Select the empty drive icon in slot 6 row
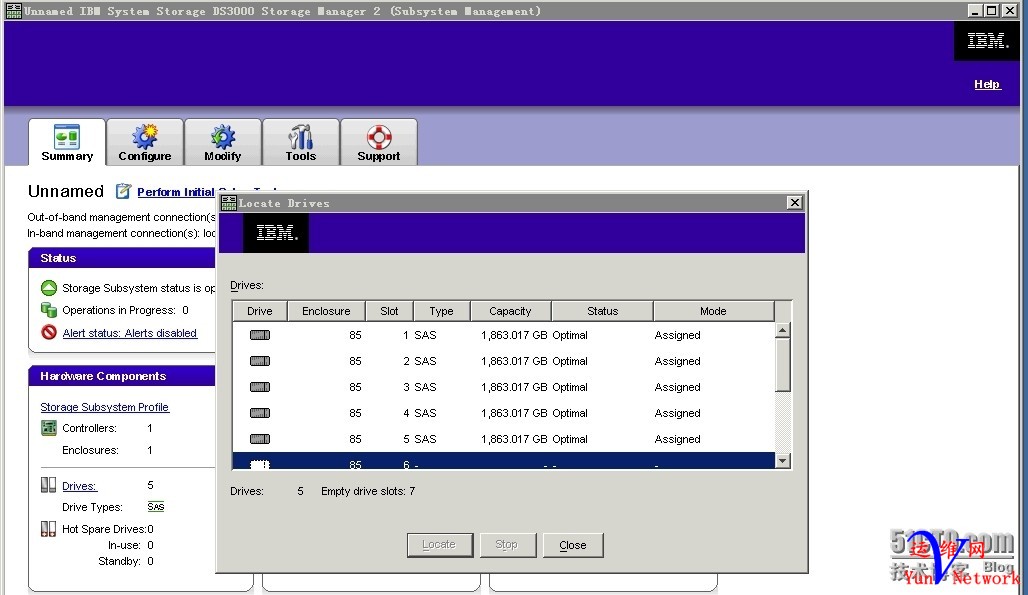Image resolution: width=1028 pixels, height=595 pixels. point(260,464)
